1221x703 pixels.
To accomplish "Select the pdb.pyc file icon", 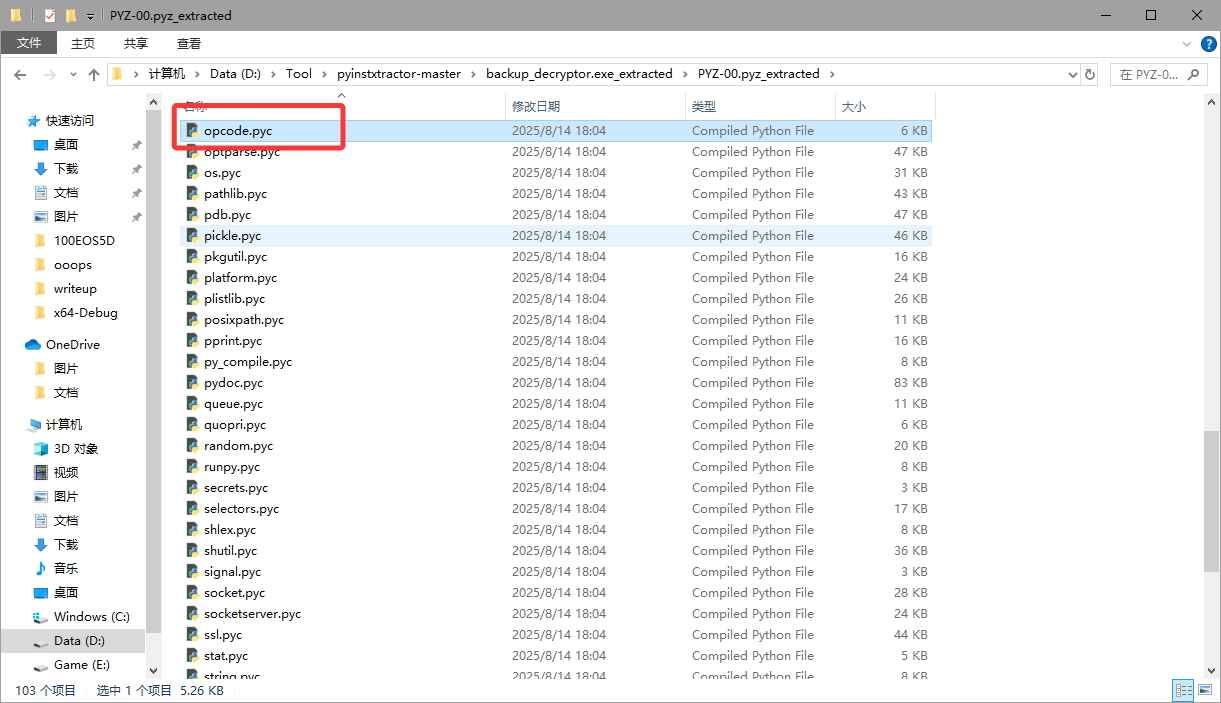I will pos(193,215).
